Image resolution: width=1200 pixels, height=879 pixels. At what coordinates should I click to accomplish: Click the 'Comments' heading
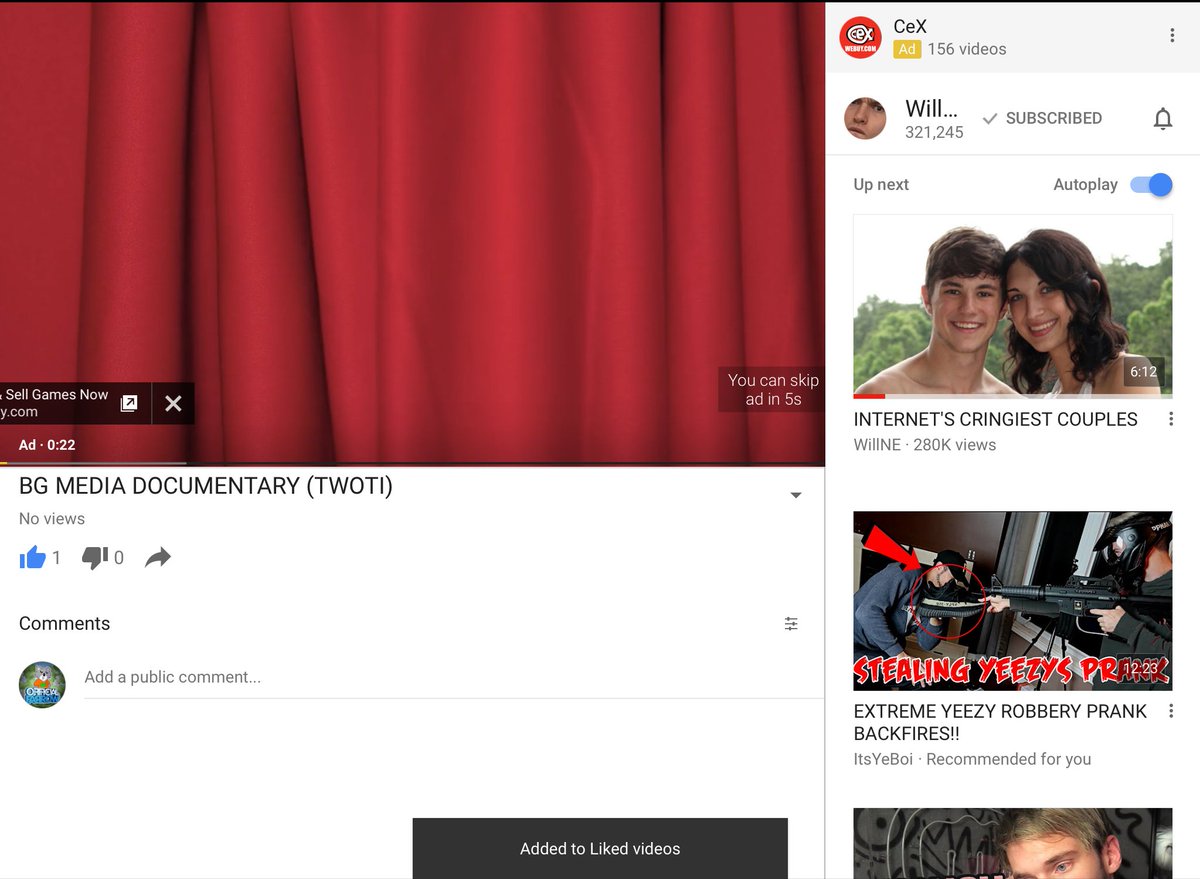coord(64,623)
